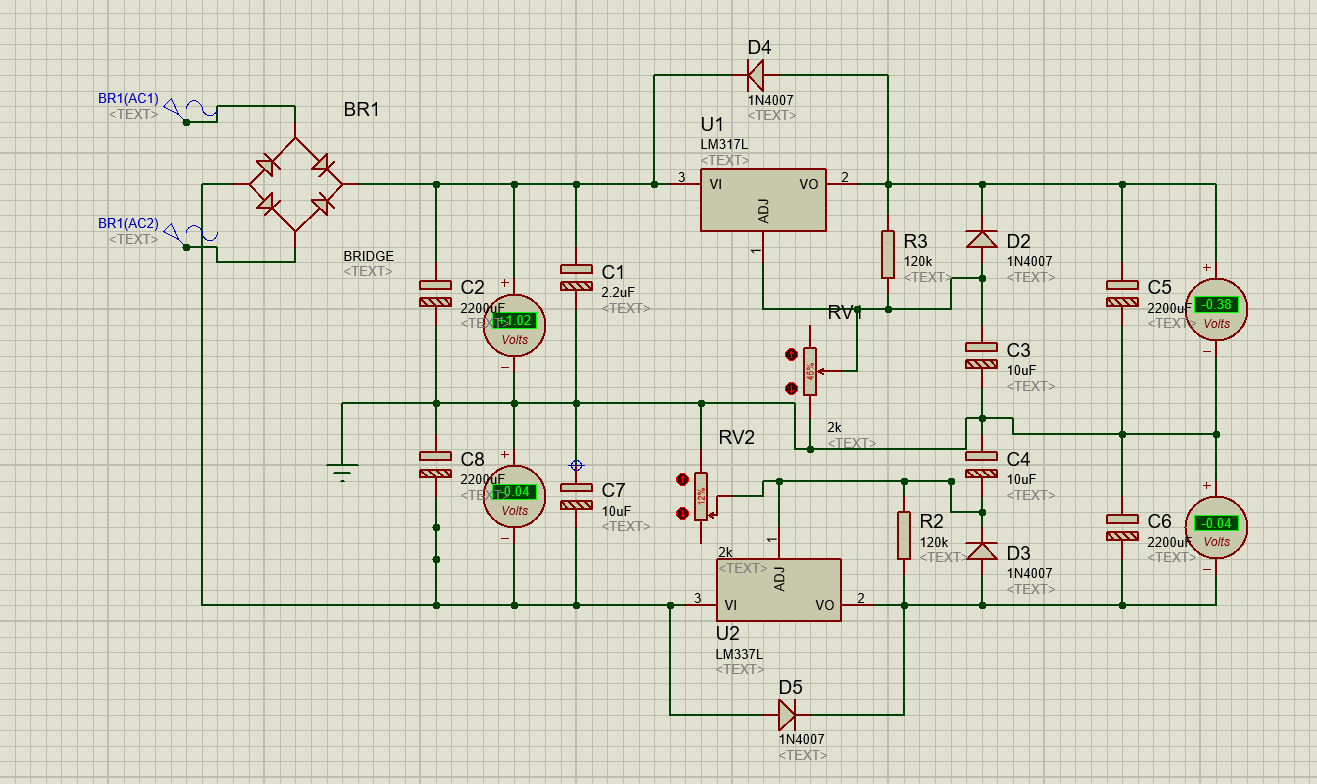The image size is (1317, 784).
Task: Click the BRIDGE value text
Action: [x=368, y=256]
